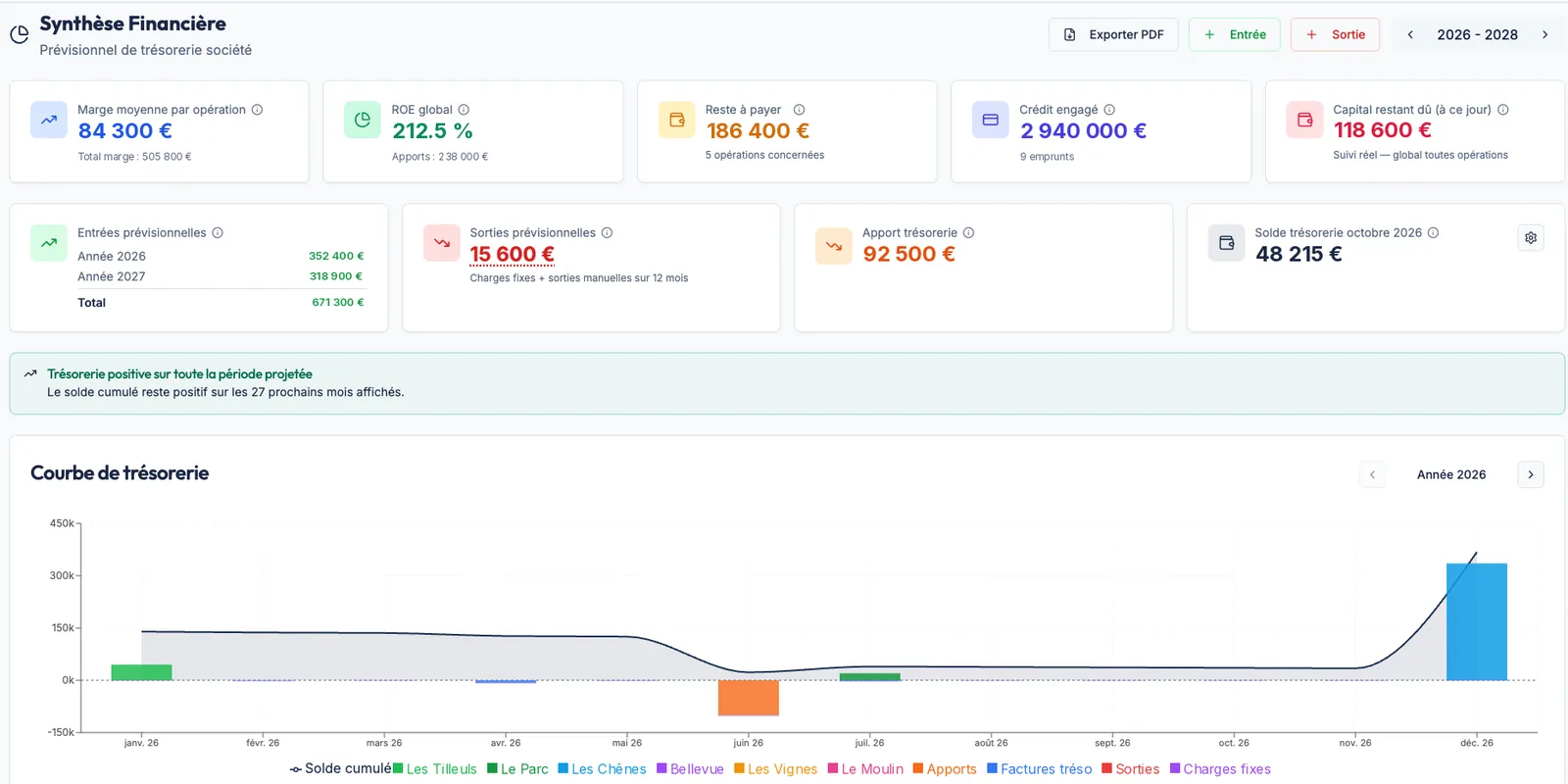
Task: Click the blue bar for déc. 26
Action: click(1477, 621)
